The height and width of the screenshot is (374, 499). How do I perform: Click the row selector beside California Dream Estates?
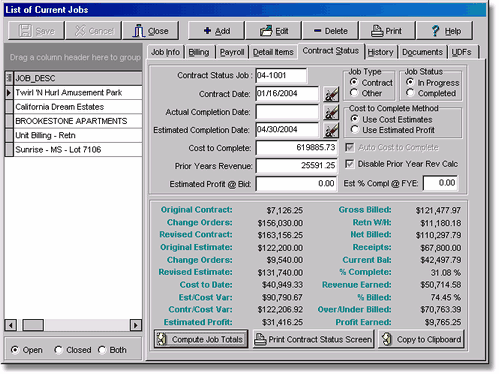coord(9,107)
